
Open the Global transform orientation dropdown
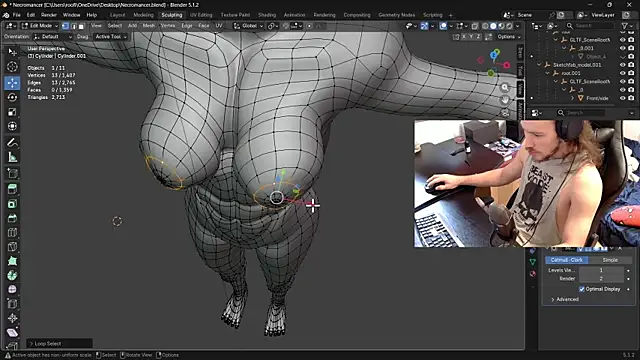249,26
